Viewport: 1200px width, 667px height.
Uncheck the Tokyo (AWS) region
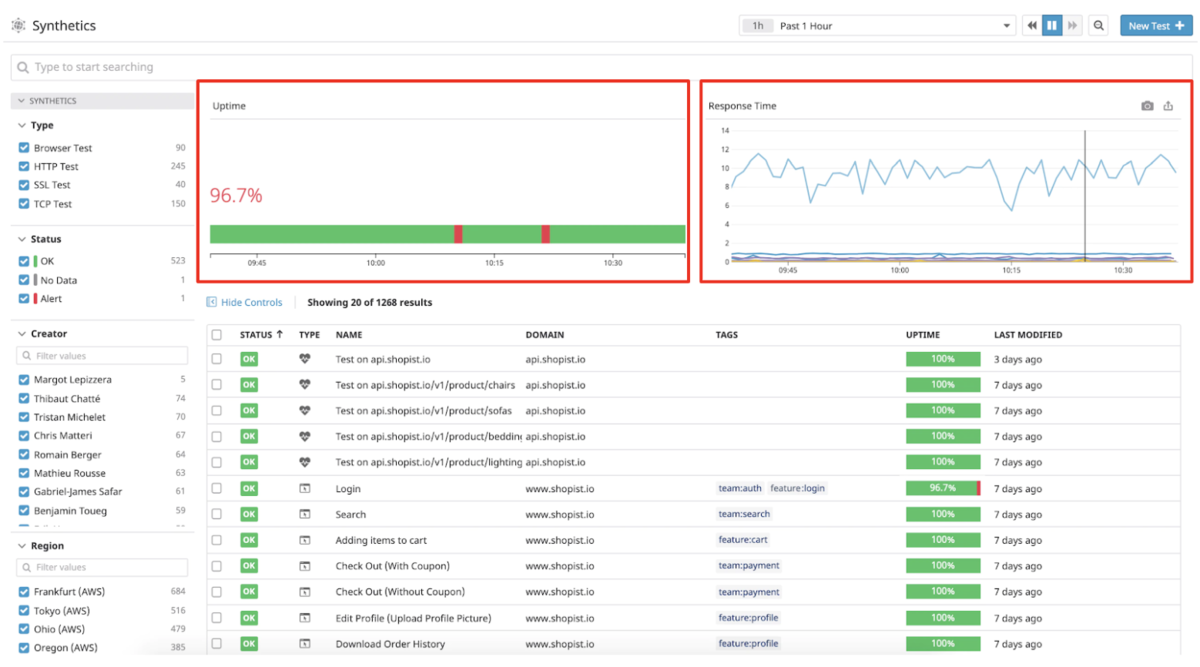[24, 611]
